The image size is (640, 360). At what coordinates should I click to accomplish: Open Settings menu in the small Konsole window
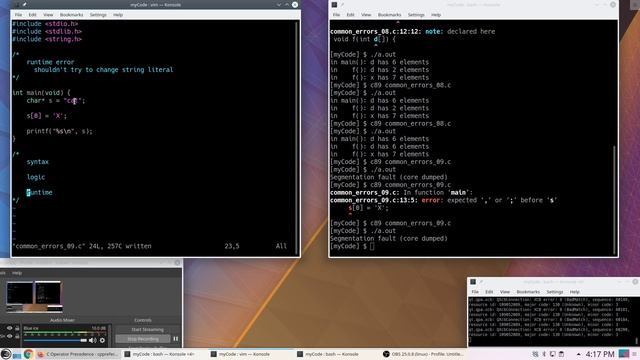(555, 292)
